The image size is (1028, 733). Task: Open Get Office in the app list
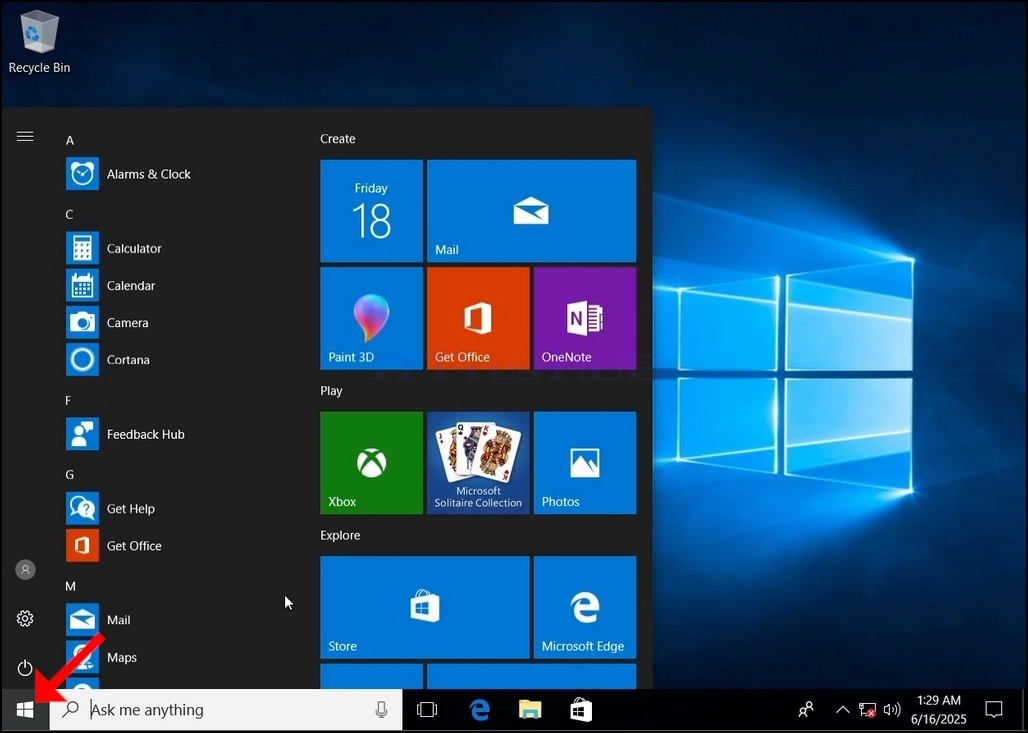114,545
